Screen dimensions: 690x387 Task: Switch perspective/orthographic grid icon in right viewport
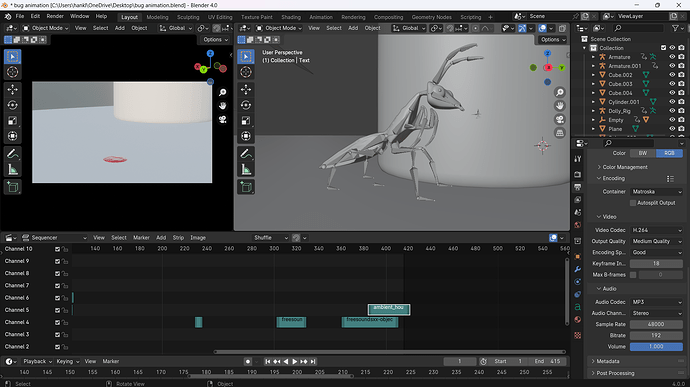coord(560,133)
